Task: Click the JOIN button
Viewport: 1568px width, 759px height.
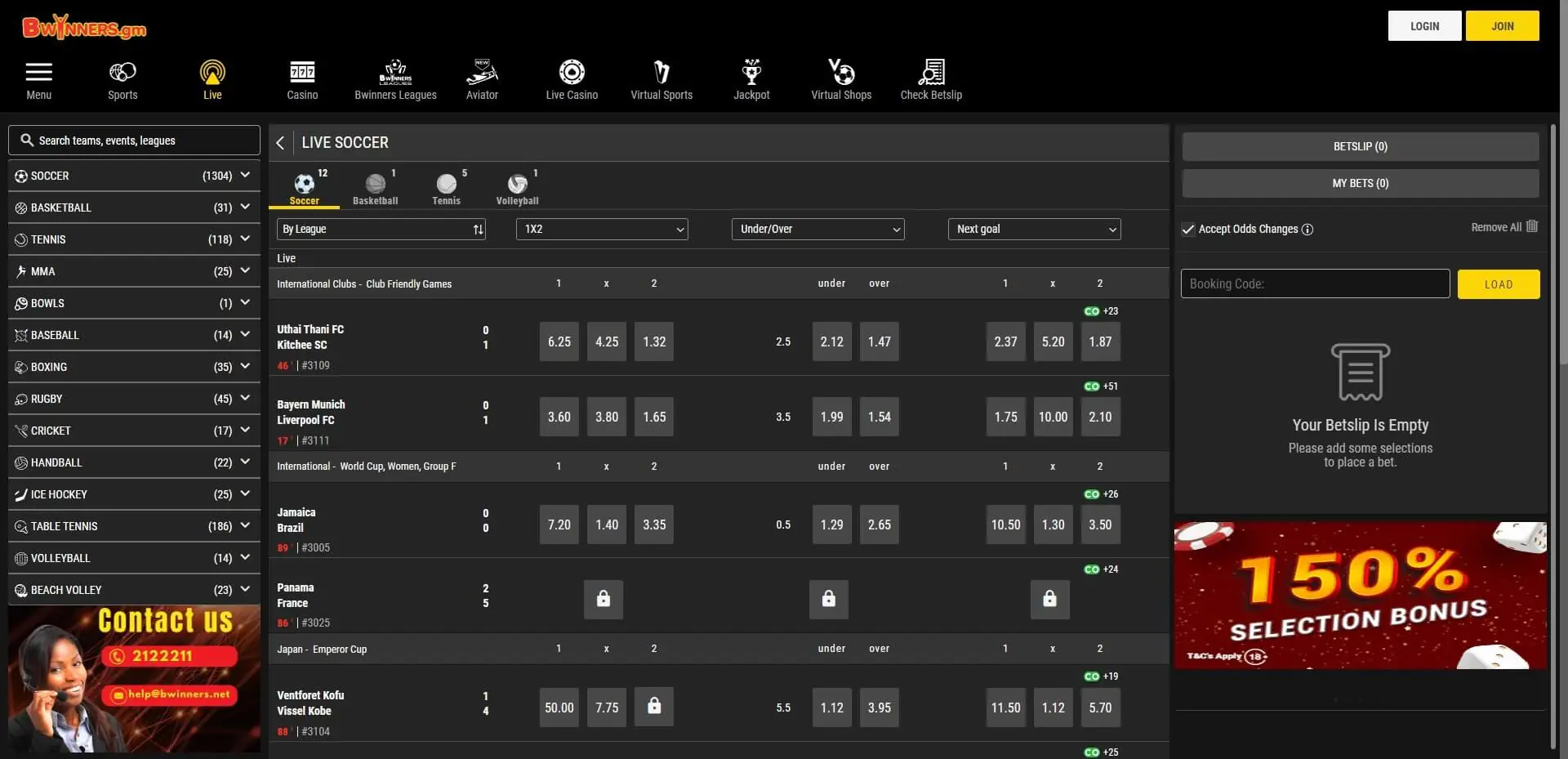Action: click(x=1502, y=25)
